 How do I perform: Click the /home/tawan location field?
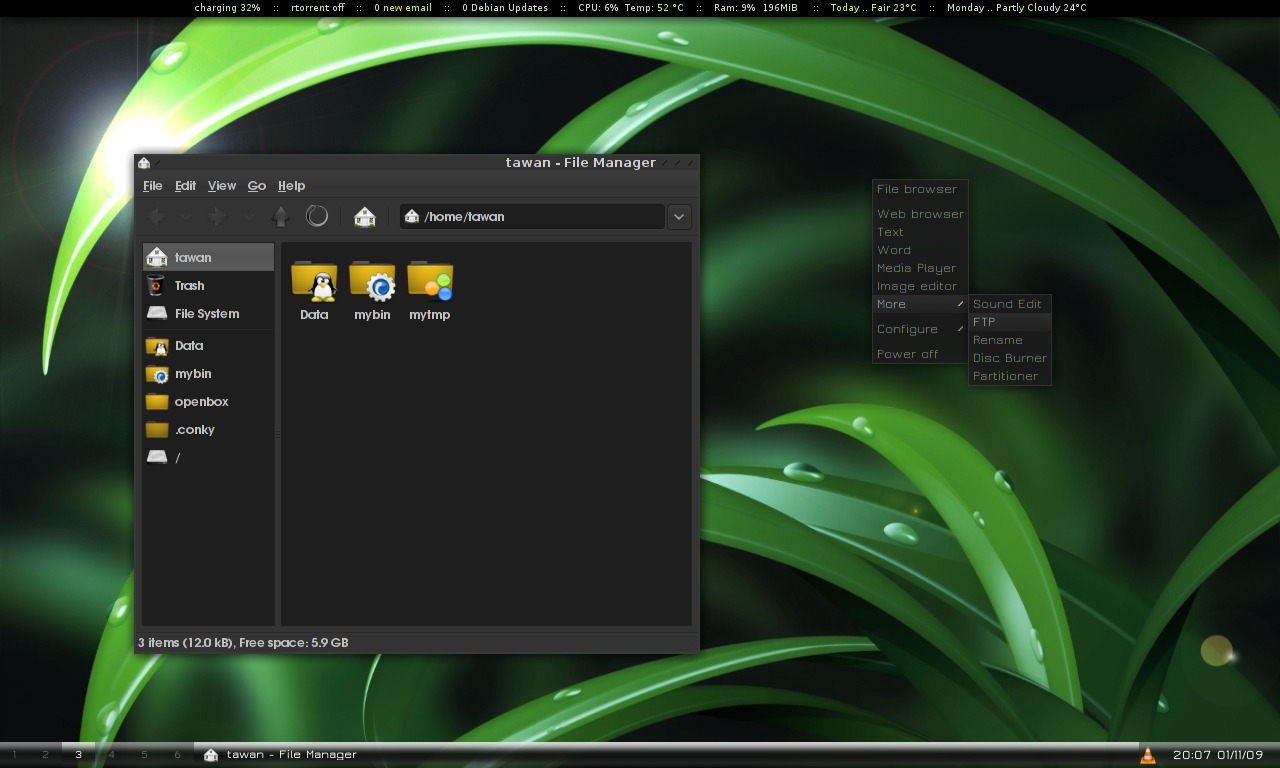tap(532, 216)
